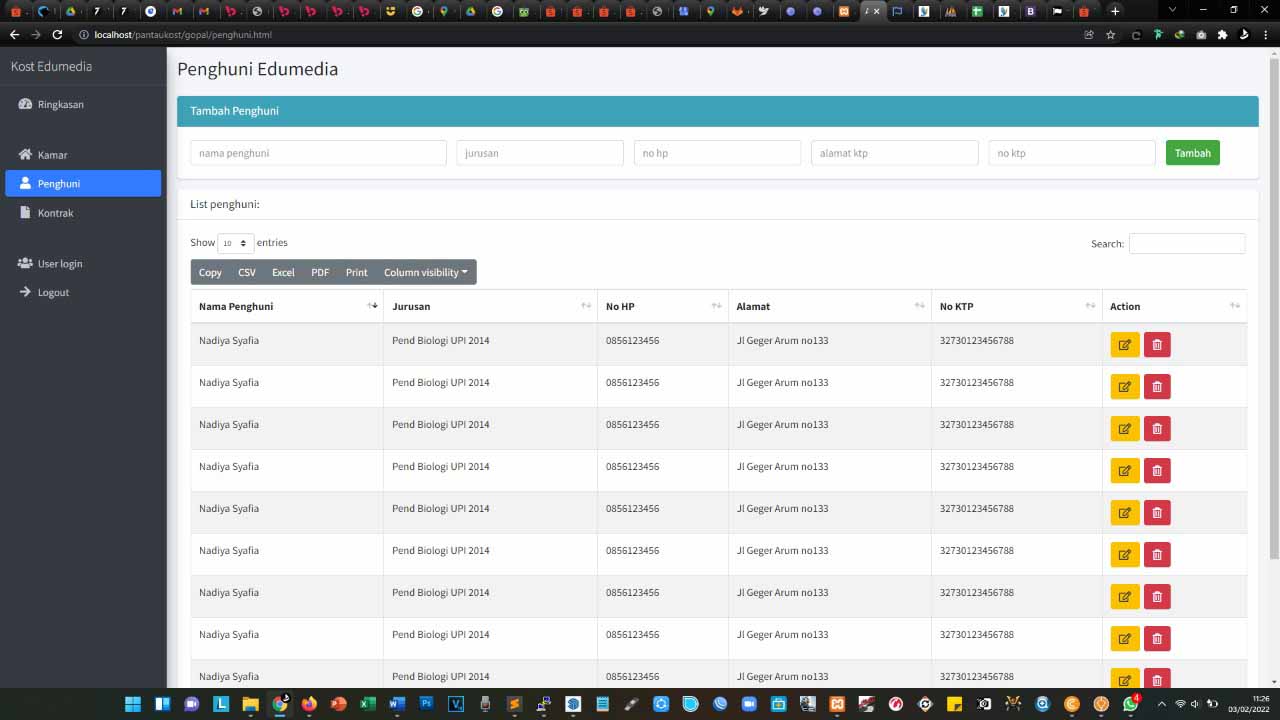Export the table using Excel button
Viewport: 1280px width, 720px height.
click(x=283, y=272)
